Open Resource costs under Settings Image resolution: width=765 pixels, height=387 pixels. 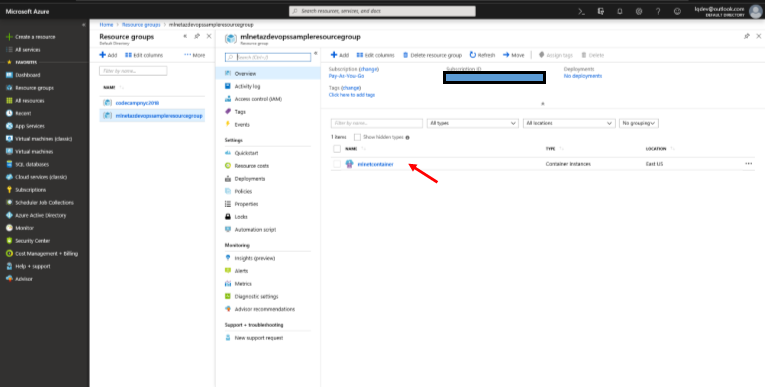251,166
